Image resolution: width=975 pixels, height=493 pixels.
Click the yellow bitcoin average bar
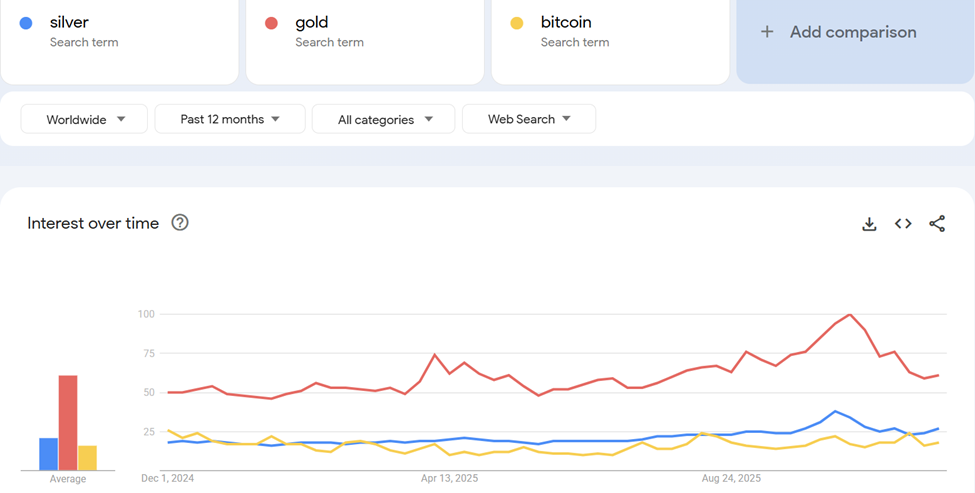tap(87, 458)
